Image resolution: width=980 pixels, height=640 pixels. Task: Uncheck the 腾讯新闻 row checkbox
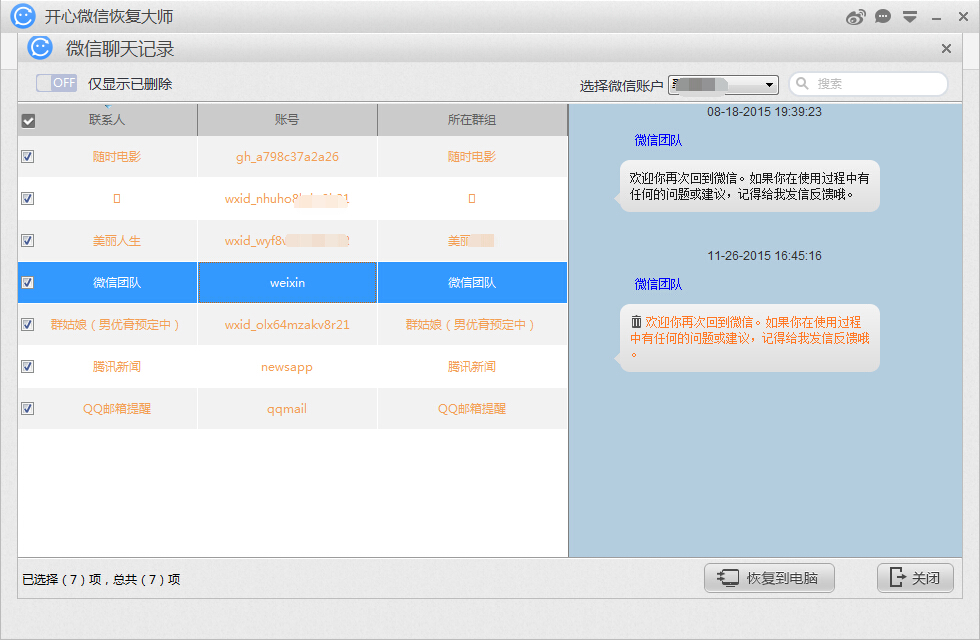point(28,366)
